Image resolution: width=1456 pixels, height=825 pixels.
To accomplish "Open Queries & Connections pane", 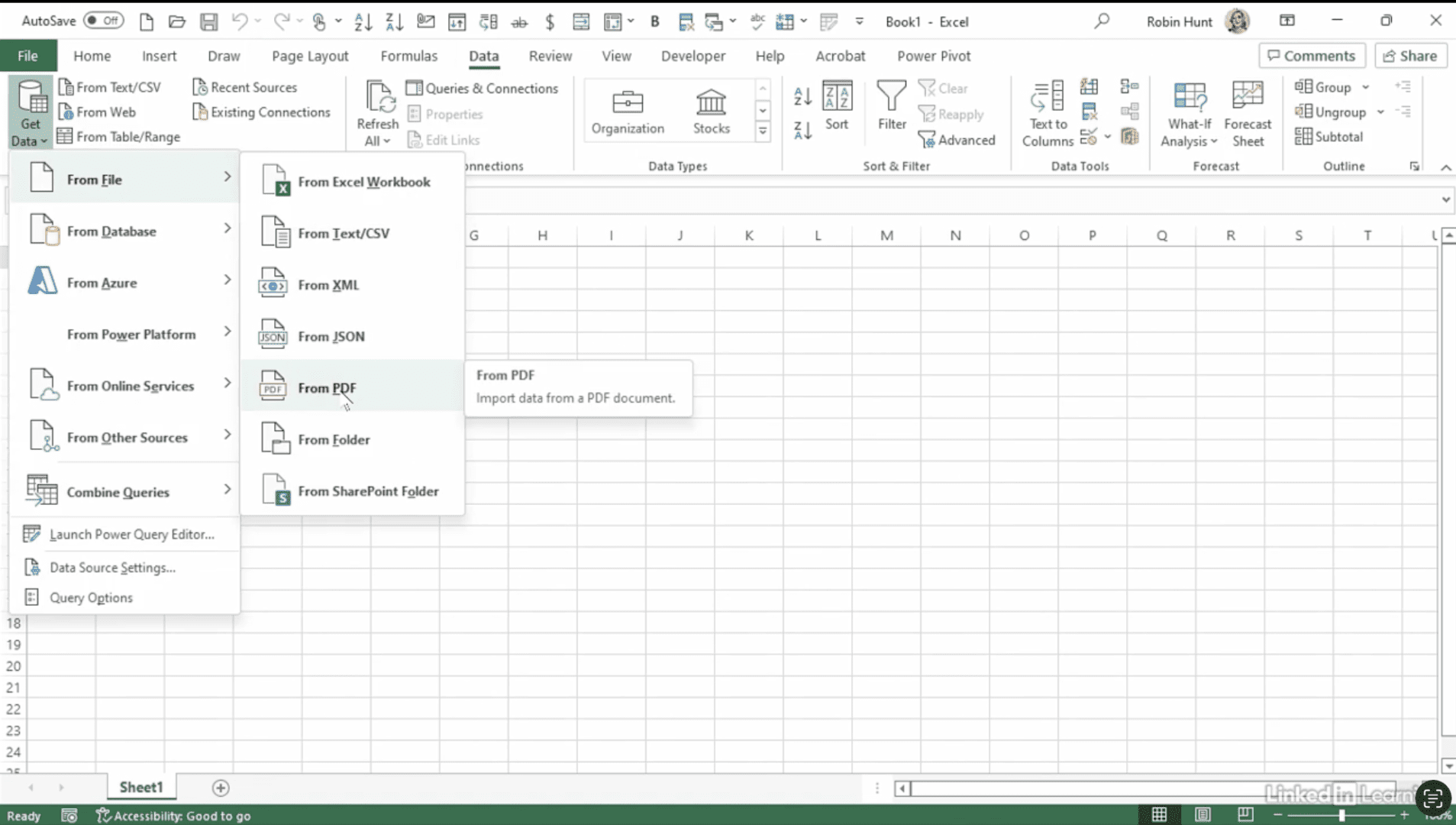I will (x=483, y=88).
